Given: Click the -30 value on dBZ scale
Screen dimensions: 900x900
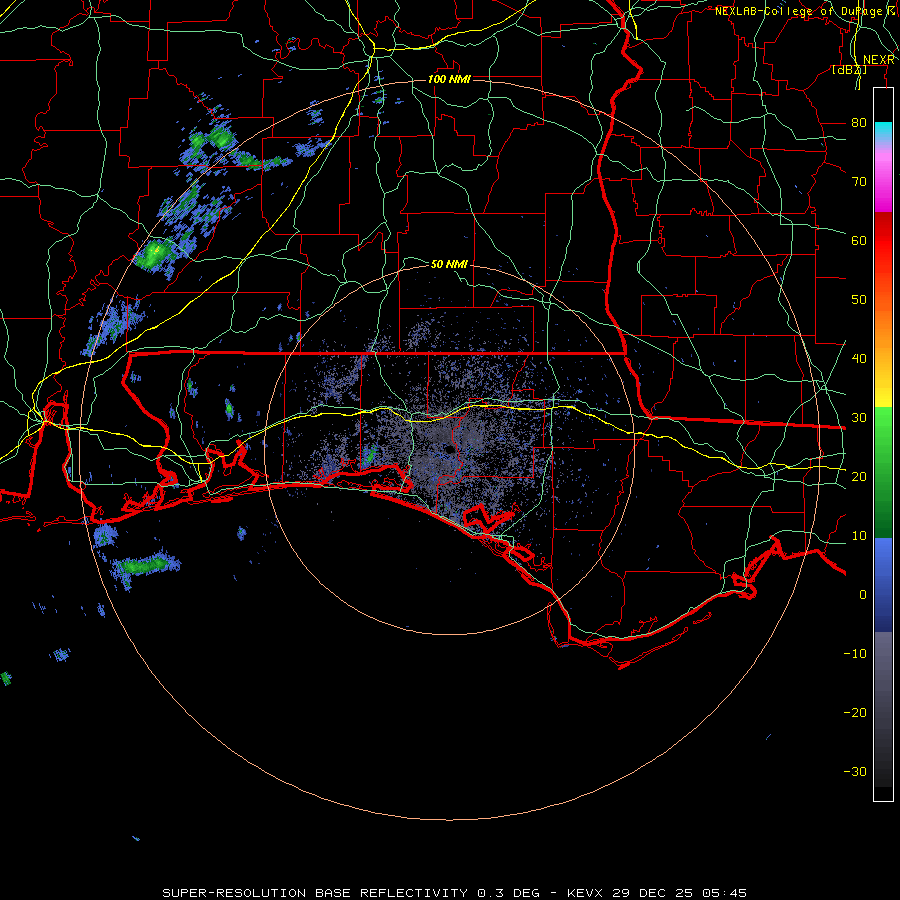Looking at the screenshot, I should tap(855, 771).
